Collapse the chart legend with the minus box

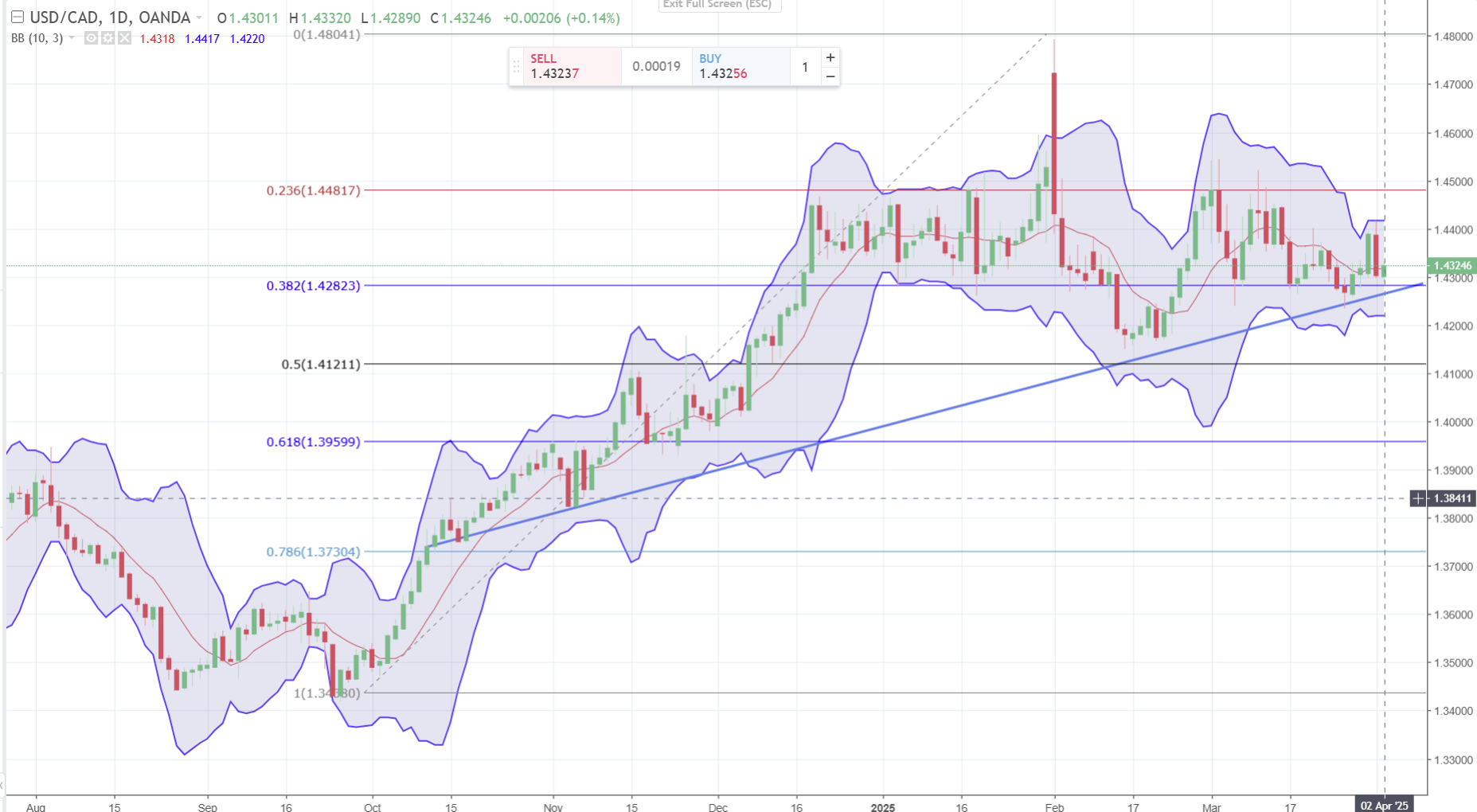[x=17, y=18]
